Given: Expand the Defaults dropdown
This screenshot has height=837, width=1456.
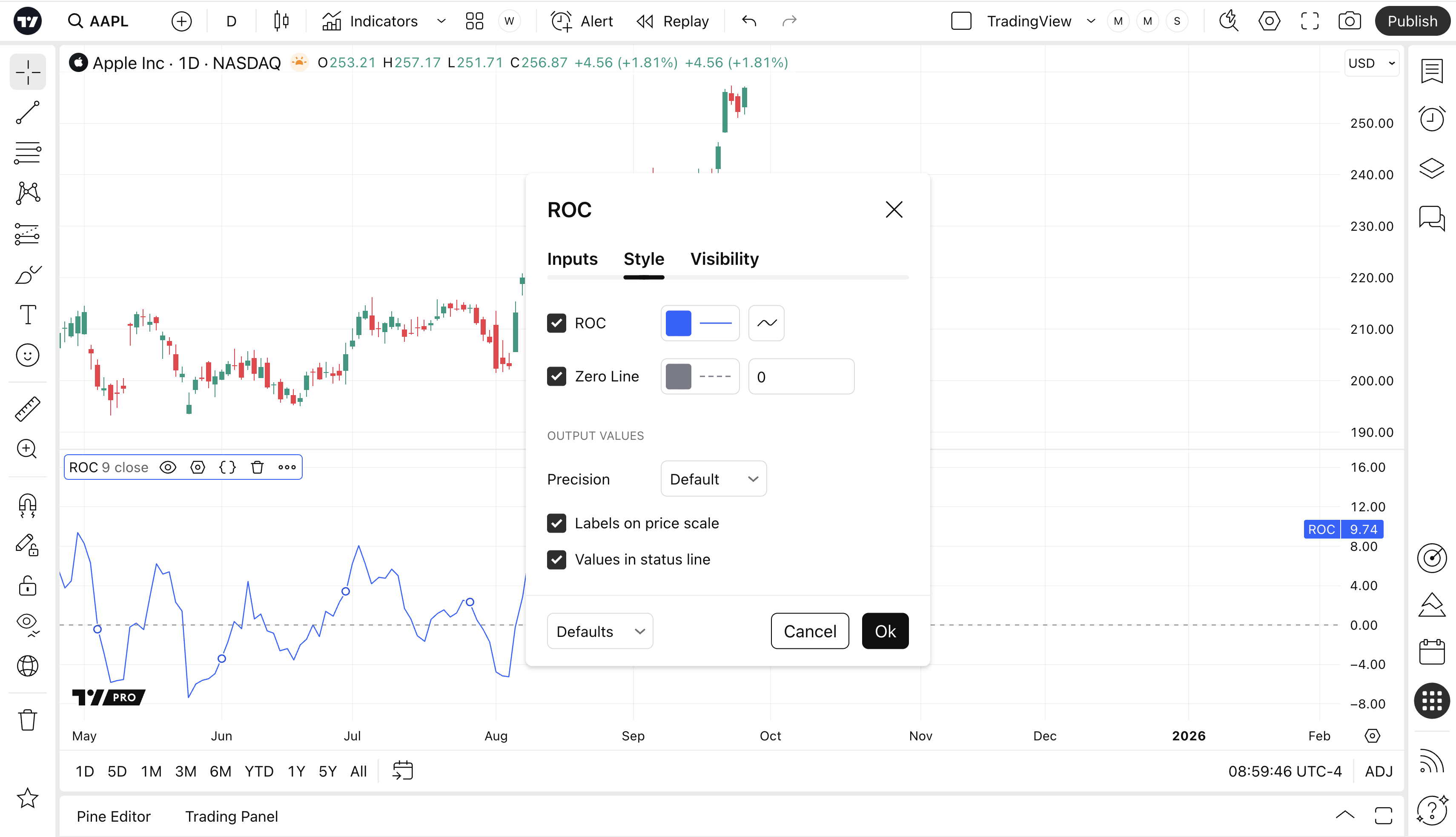Looking at the screenshot, I should [x=599, y=631].
